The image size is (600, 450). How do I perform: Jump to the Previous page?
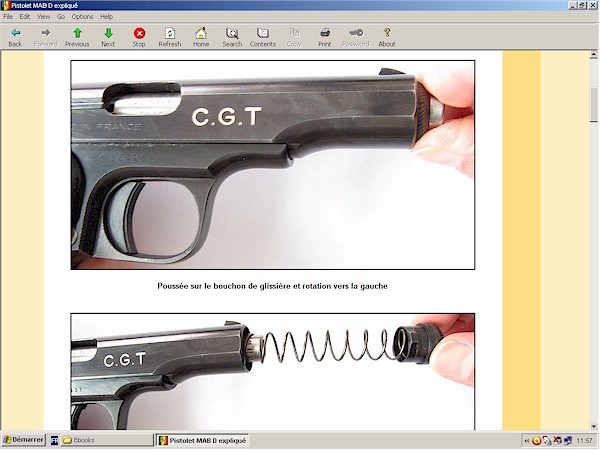click(x=77, y=38)
